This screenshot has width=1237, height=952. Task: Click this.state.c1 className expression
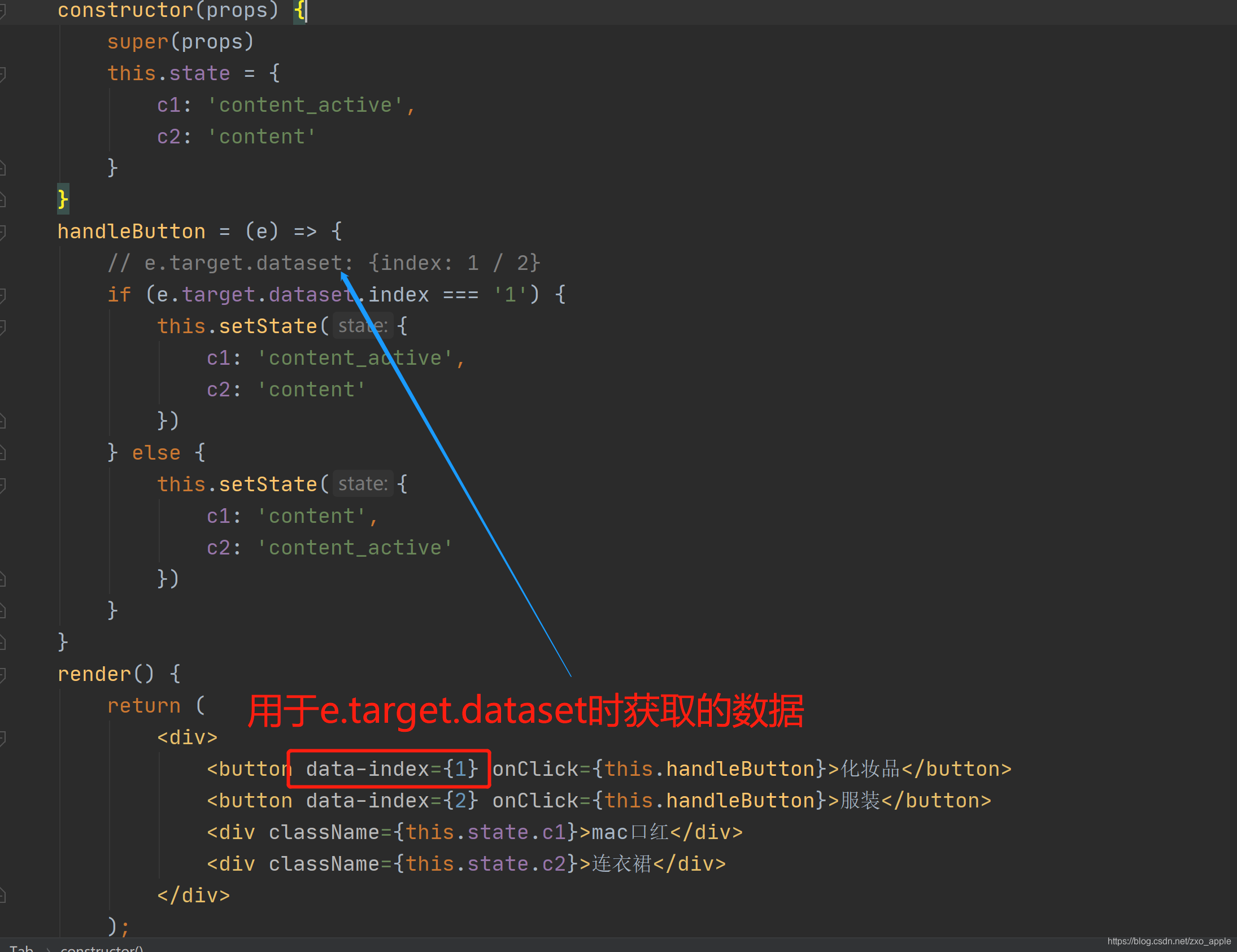[x=486, y=832]
